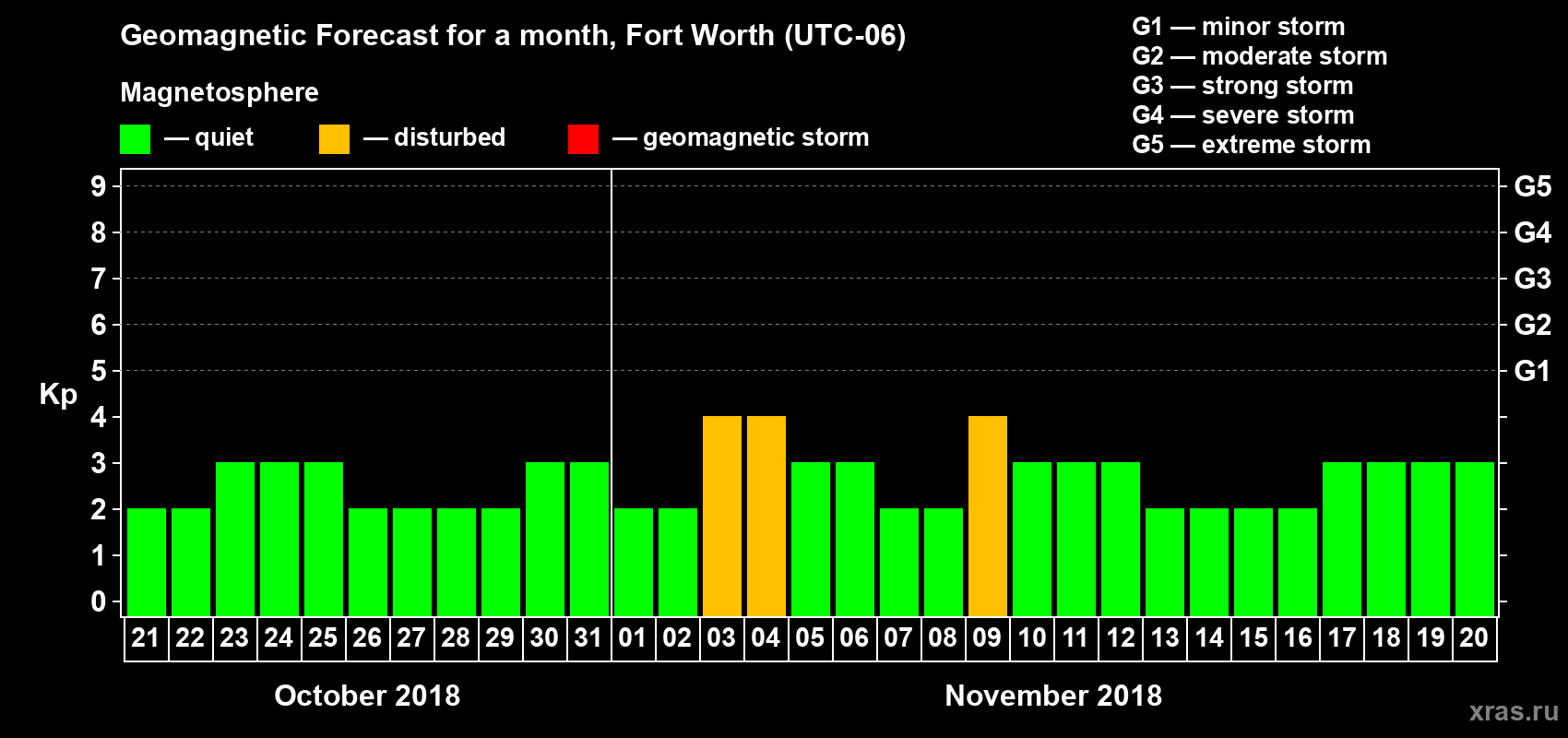This screenshot has height=738, width=1568.
Task: Click the green bar for November 14
Action: [1209, 562]
